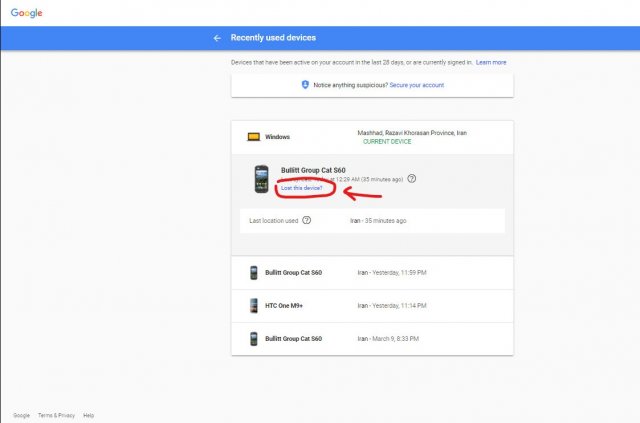Click the Google link in the footer
Image resolution: width=640 pixels, height=423 pixels.
[x=21, y=415]
